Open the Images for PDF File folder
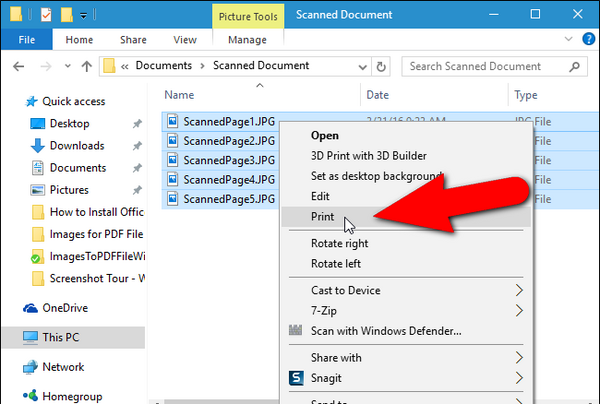 coord(88,234)
